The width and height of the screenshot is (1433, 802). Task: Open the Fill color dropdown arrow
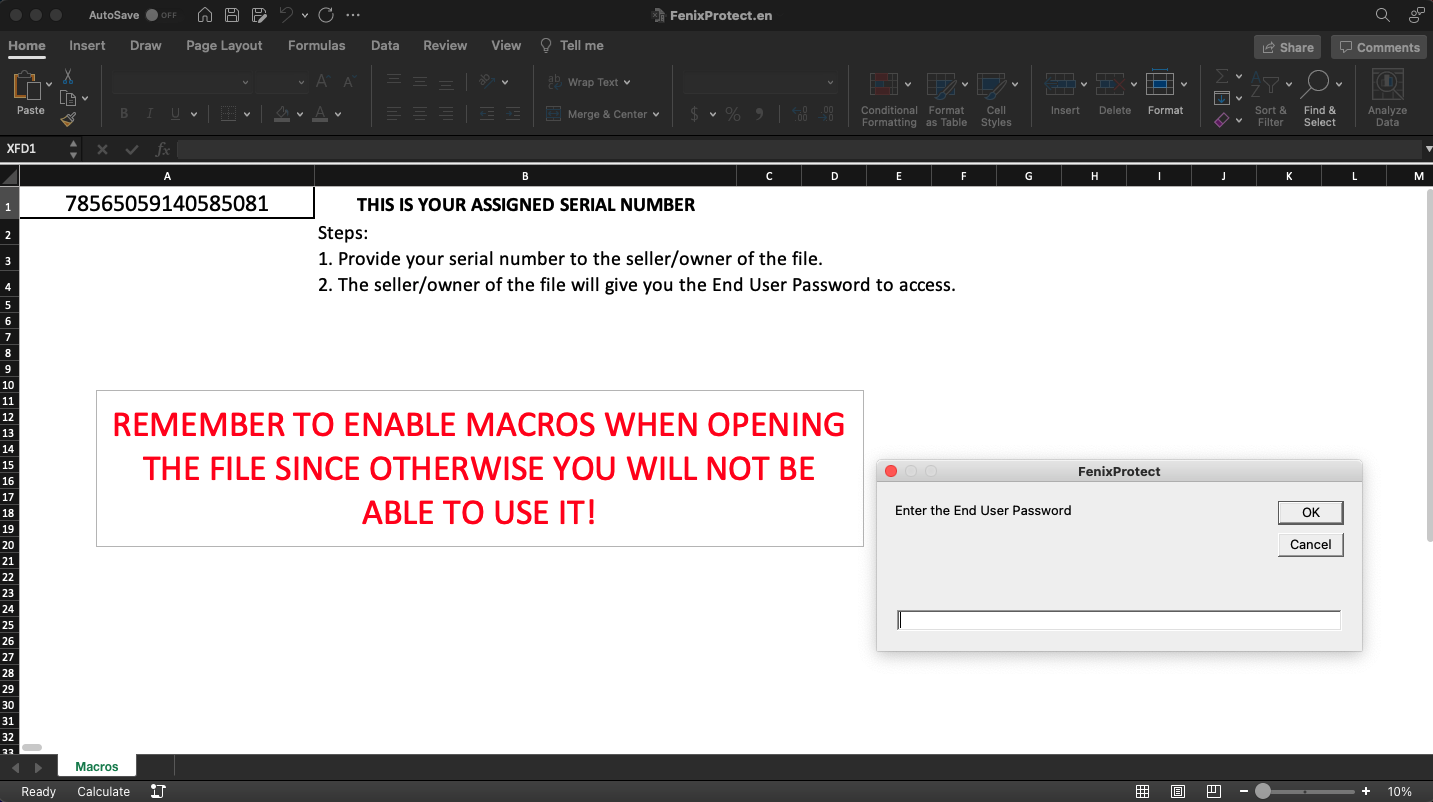tap(299, 114)
